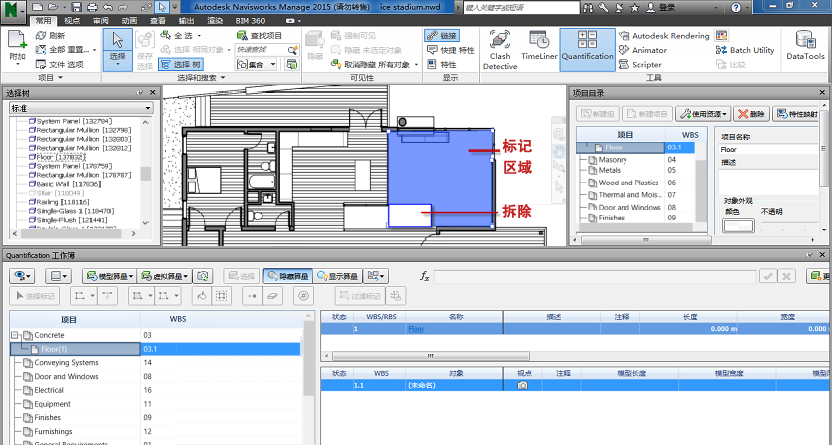This screenshot has width=832, height=445.
Task: Select Conveying Systems in workbook tree
Action: click(66, 363)
